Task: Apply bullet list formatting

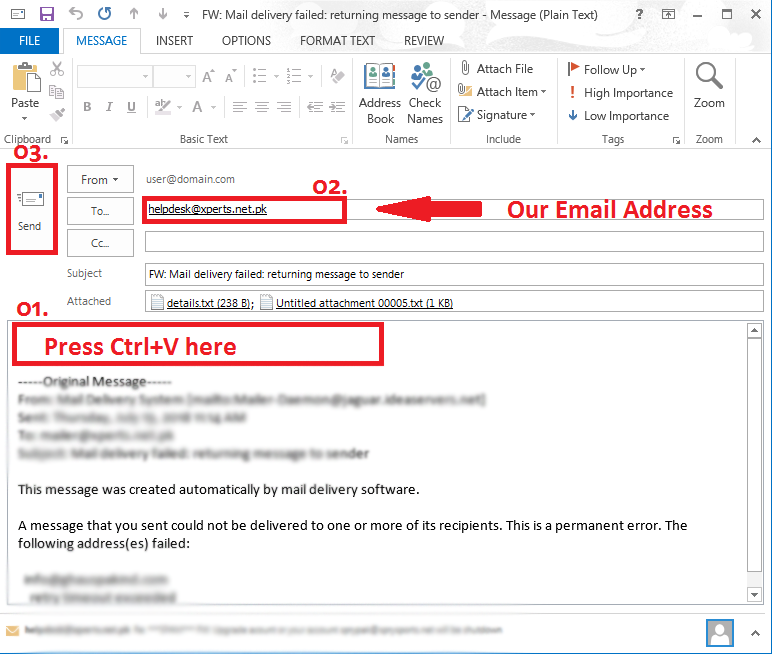Action: [x=259, y=76]
